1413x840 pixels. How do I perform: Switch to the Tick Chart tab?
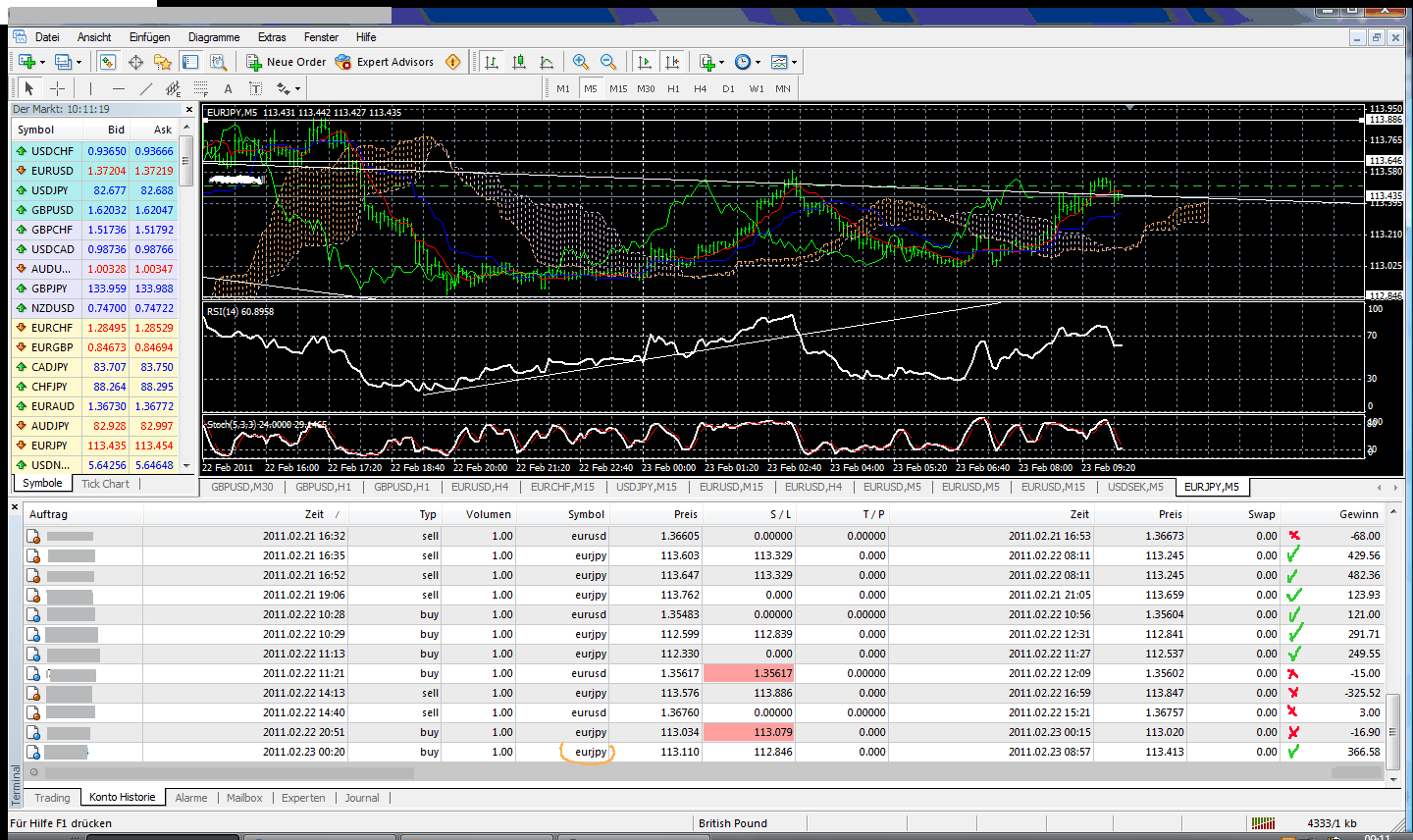tap(104, 483)
